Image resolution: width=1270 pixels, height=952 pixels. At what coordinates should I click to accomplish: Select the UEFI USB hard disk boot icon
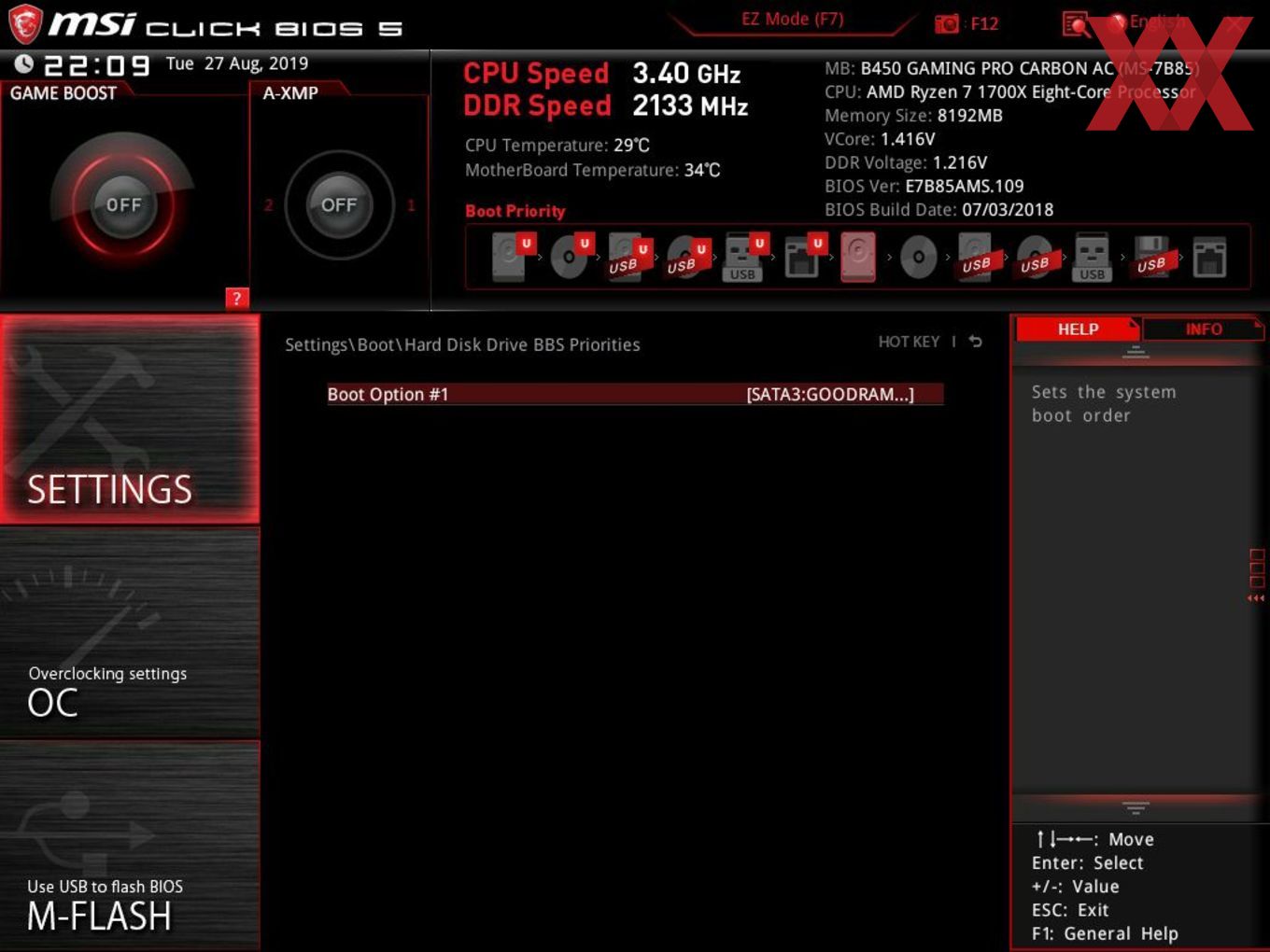point(628,257)
